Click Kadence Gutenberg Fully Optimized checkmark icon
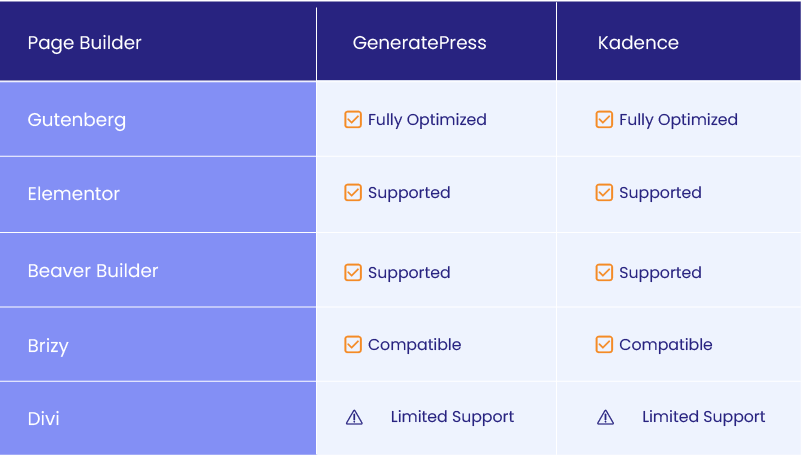Viewport: 802px width, 457px height. tap(604, 120)
